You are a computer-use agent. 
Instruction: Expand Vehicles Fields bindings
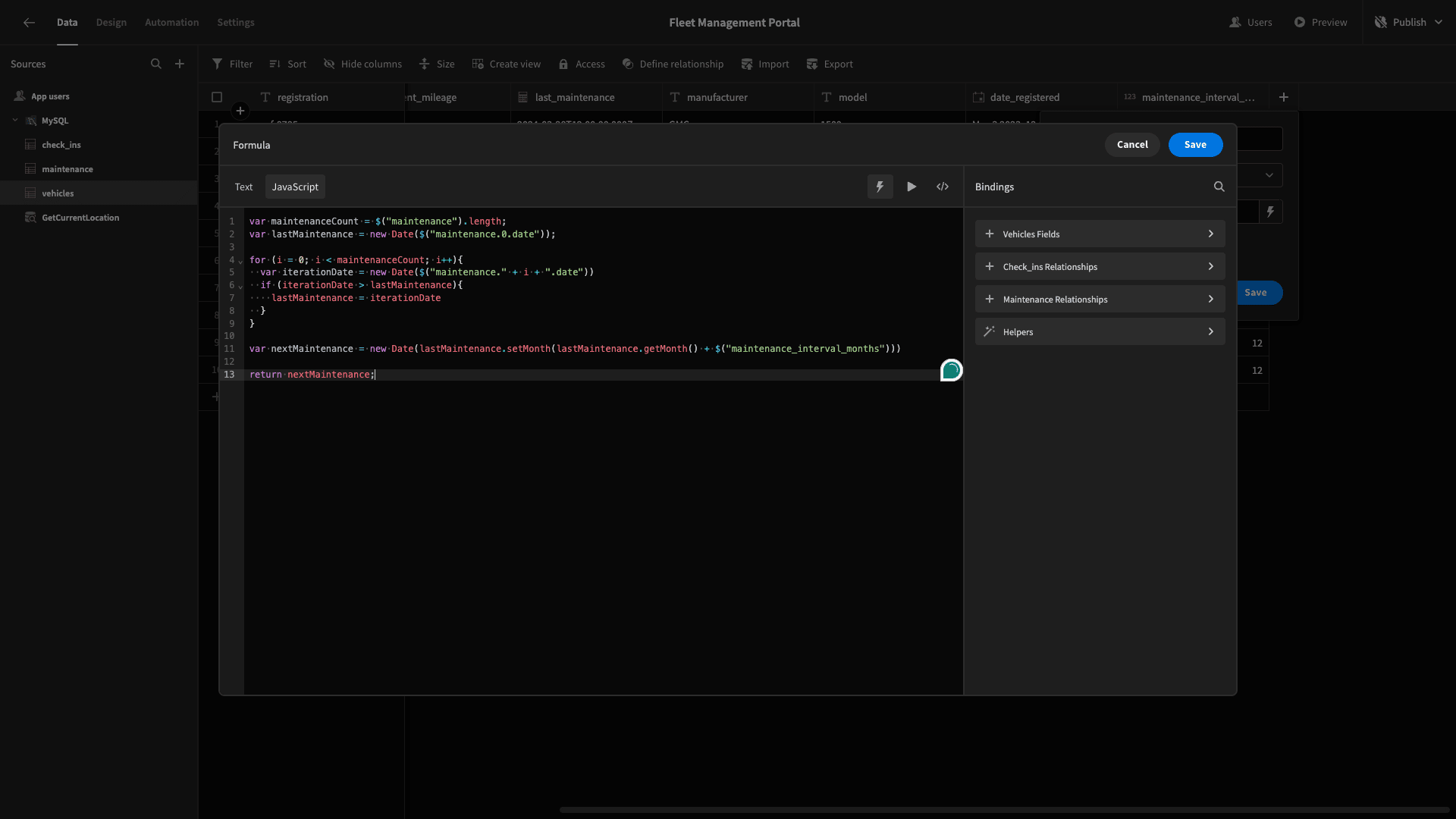(x=1100, y=234)
